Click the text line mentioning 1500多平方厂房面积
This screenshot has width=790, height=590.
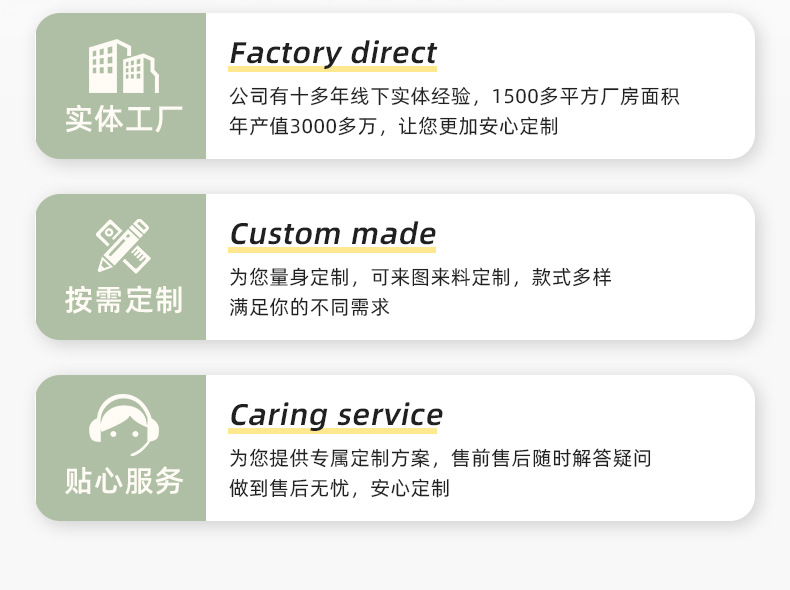pos(454,97)
